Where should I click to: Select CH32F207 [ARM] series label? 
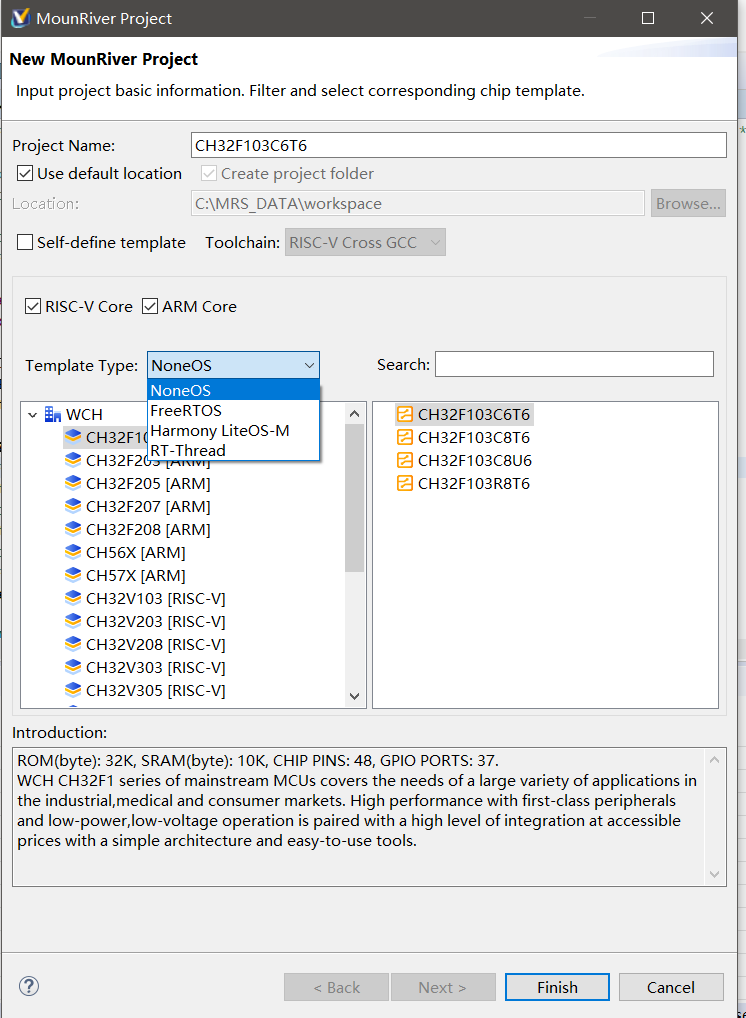148,506
